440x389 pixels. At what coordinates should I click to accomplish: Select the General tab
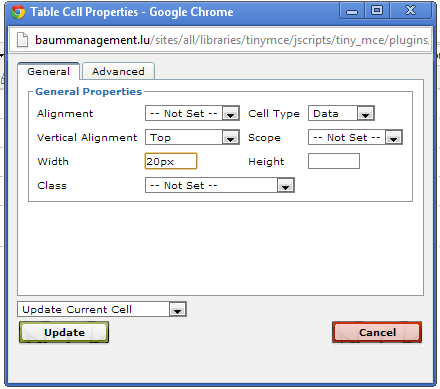[48, 71]
